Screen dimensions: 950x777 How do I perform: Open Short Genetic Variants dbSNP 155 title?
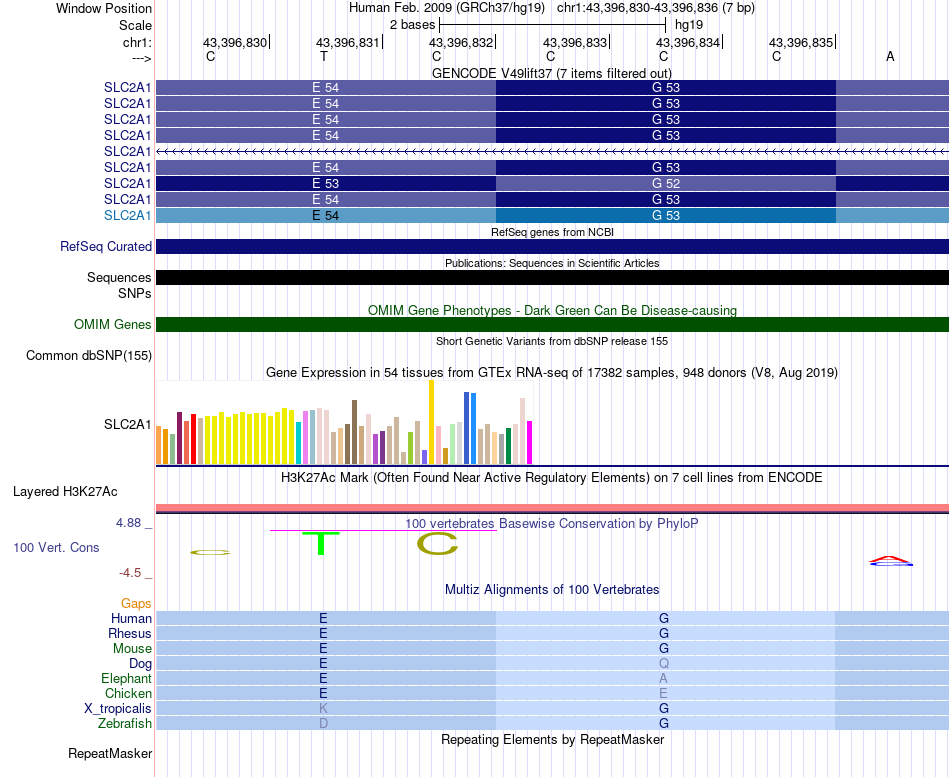point(552,341)
